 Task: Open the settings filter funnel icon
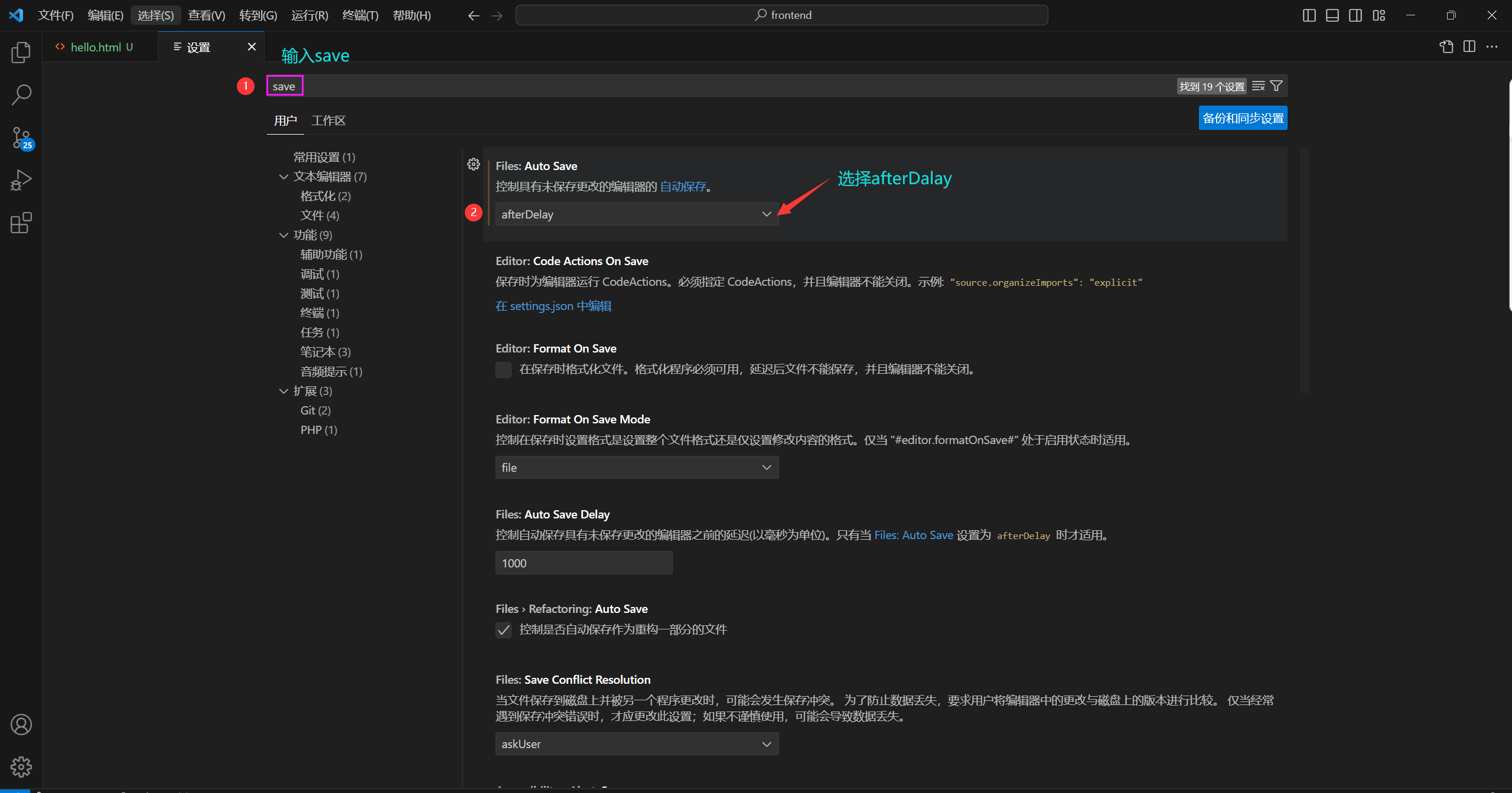coord(1276,86)
